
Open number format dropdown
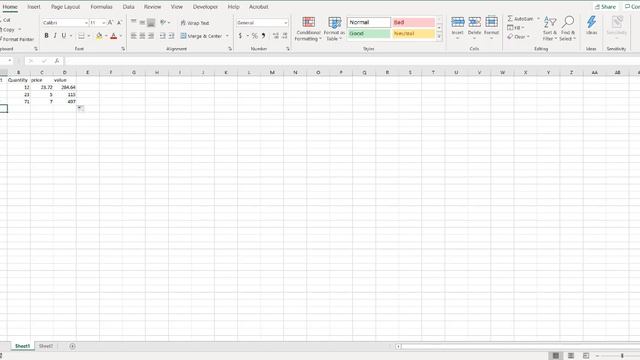point(285,23)
